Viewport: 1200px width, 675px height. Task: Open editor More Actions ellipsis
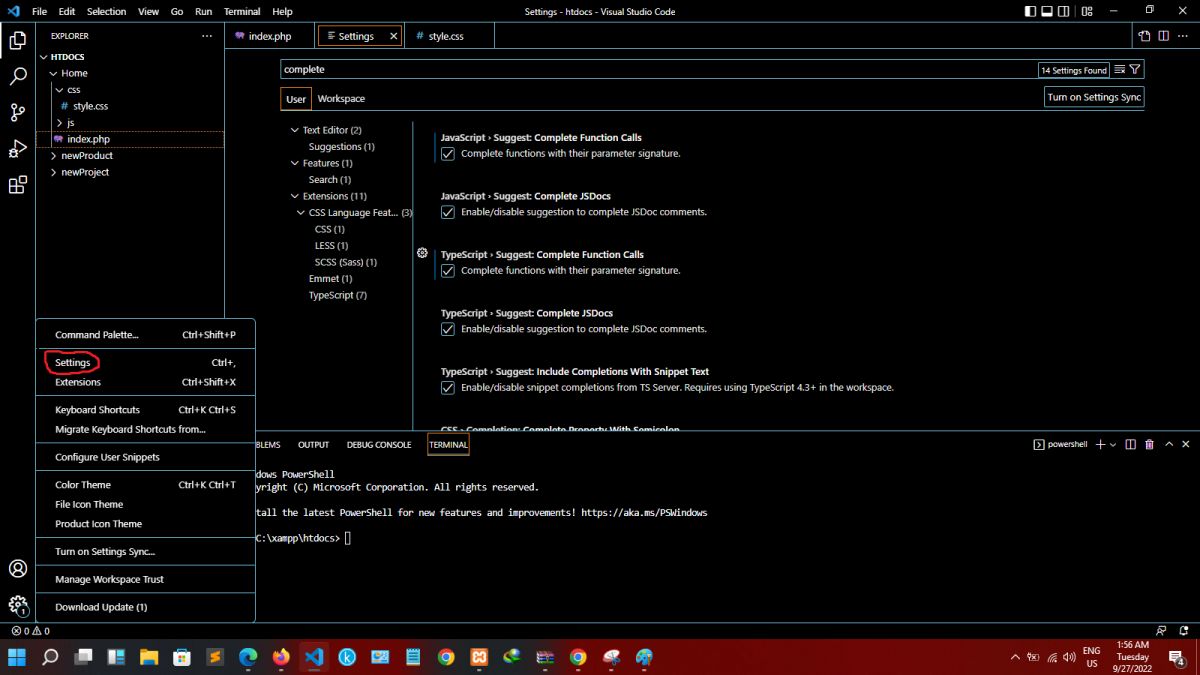click(x=1183, y=36)
